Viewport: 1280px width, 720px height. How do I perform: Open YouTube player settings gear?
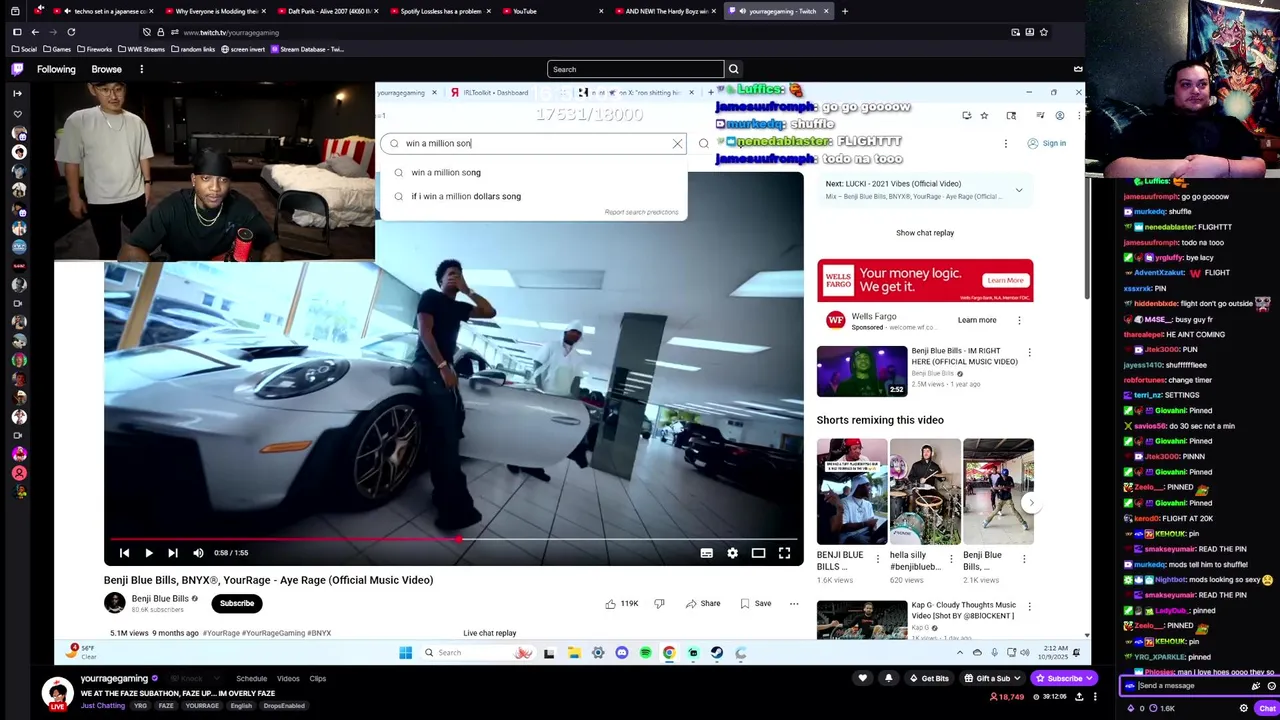pyautogui.click(x=732, y=553)
